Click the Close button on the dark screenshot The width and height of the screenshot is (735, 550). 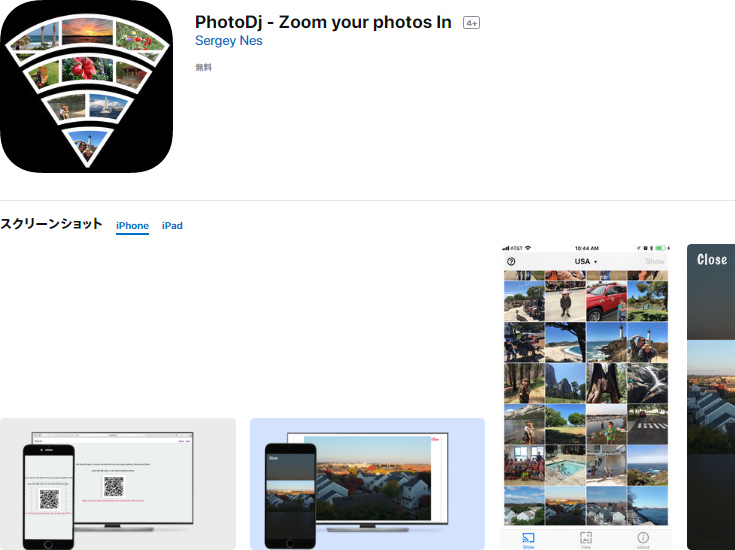pyautogui.click(x=712, y=260)
